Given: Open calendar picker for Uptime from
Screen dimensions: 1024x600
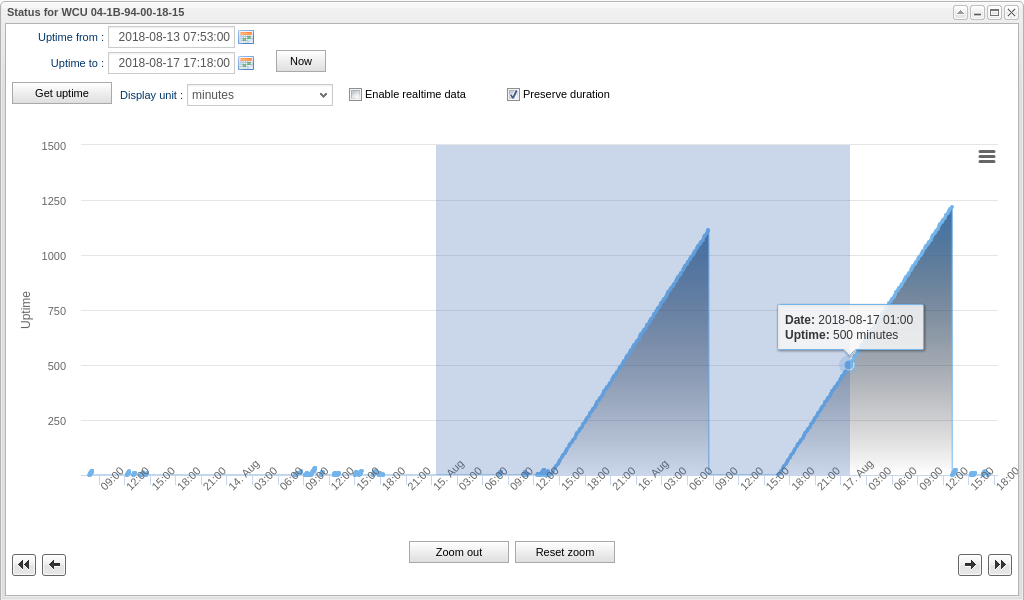Looking at the screenshot, I should (246, 37).
